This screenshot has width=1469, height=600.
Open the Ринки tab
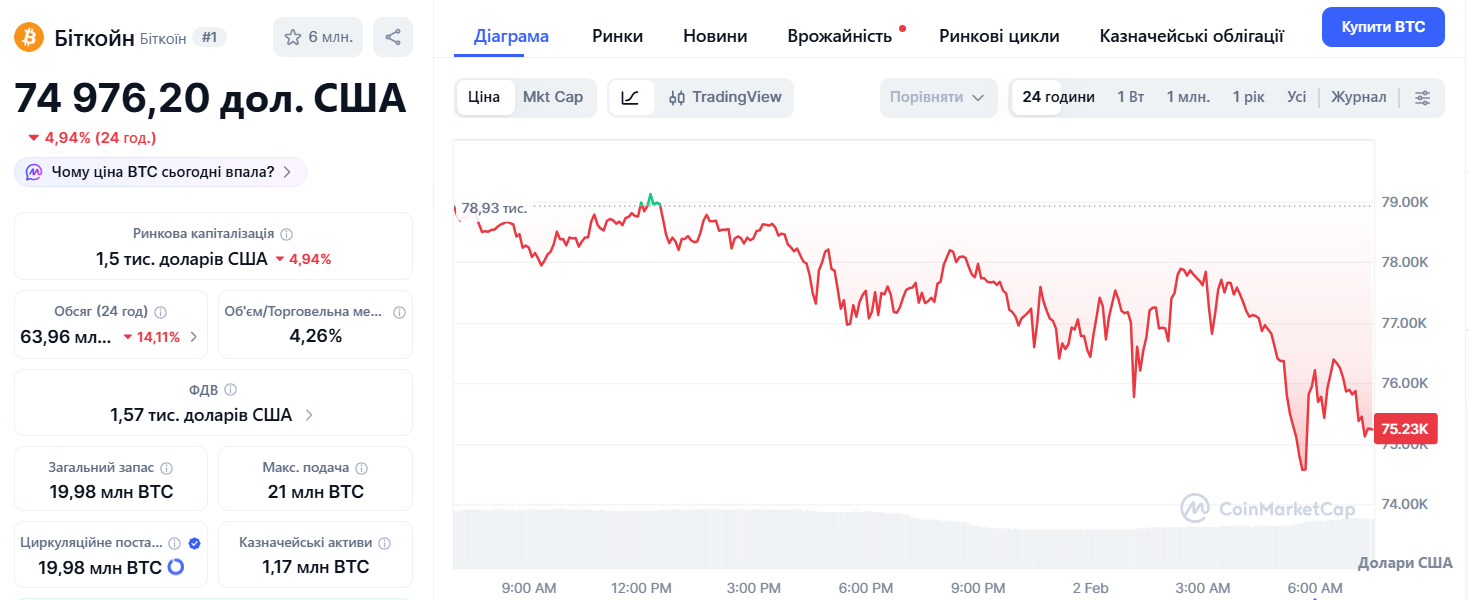tap(617, 36)
